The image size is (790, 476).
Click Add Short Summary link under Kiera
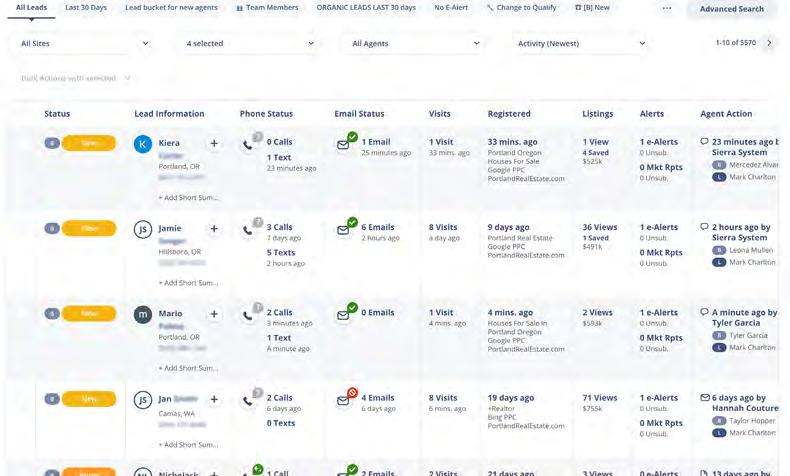point(188,198)
